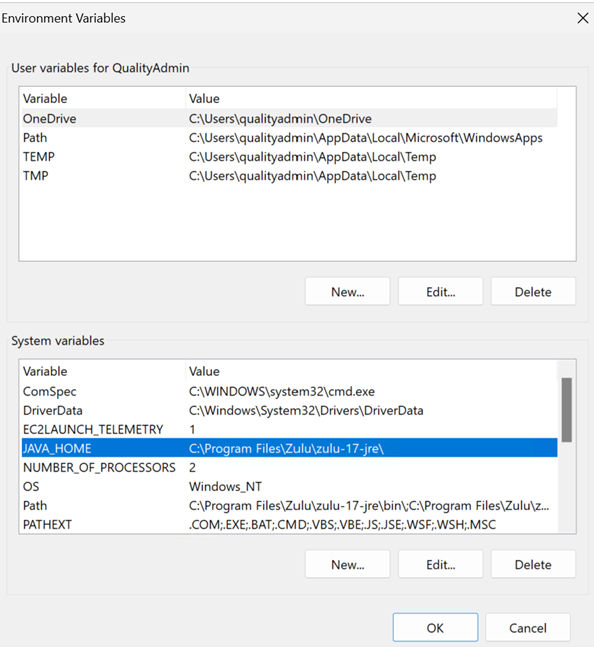Confirm changes with the OK button
This screenshot has height=647, width=594.
pos(435,628)
